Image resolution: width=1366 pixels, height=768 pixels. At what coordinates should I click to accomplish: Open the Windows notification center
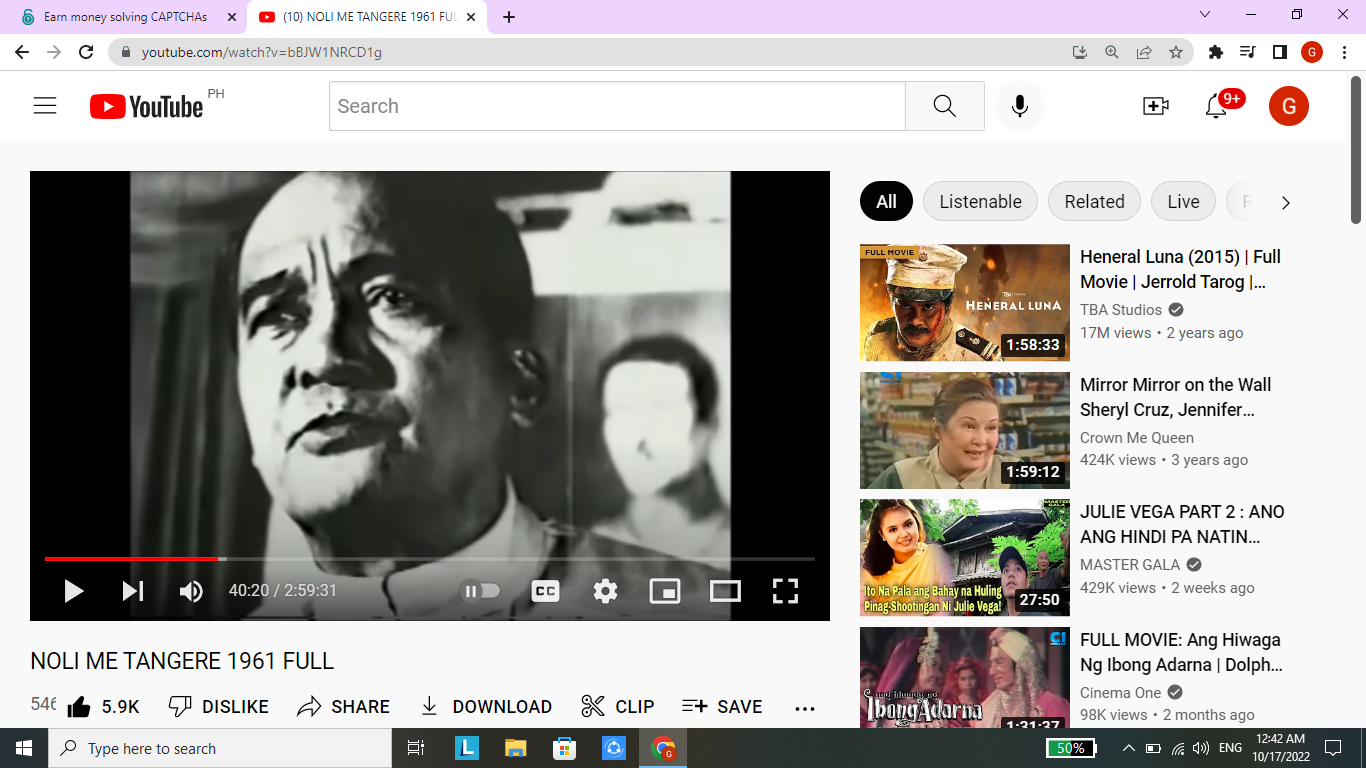click(1332, 748)
